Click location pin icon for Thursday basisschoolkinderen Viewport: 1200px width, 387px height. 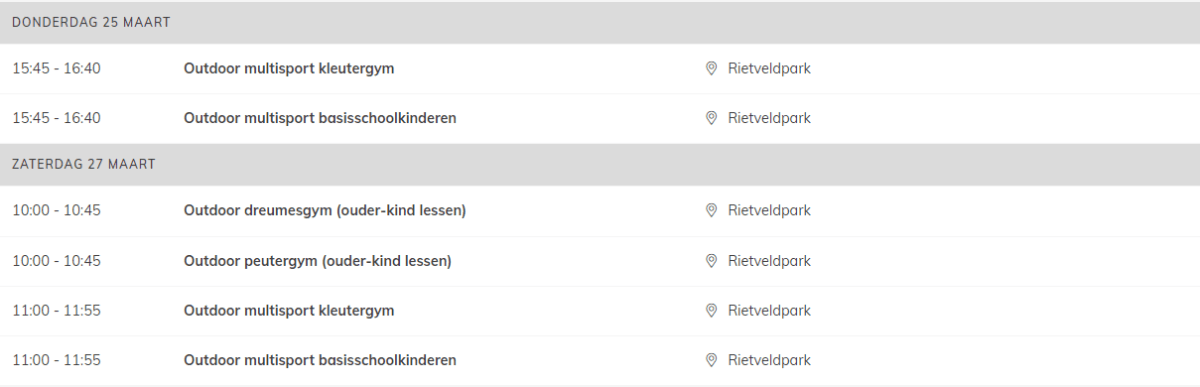(711, 118)
